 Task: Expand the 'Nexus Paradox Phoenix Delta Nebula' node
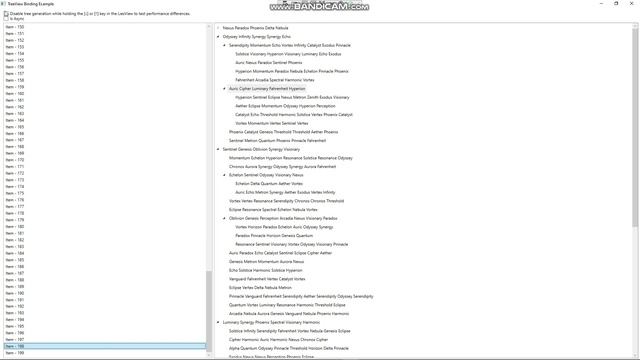click(218, 28)
